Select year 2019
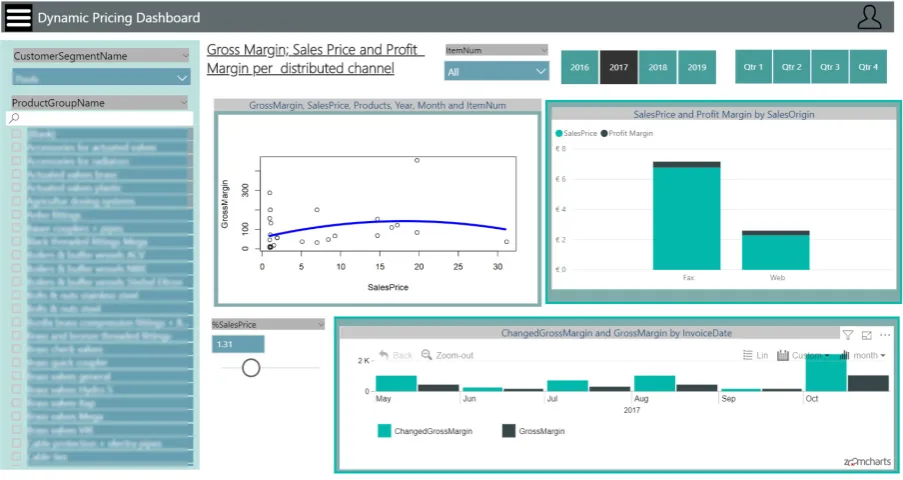The width and height of the screenshot is (903, 480). pyautogui.click(x=697, y=67)
